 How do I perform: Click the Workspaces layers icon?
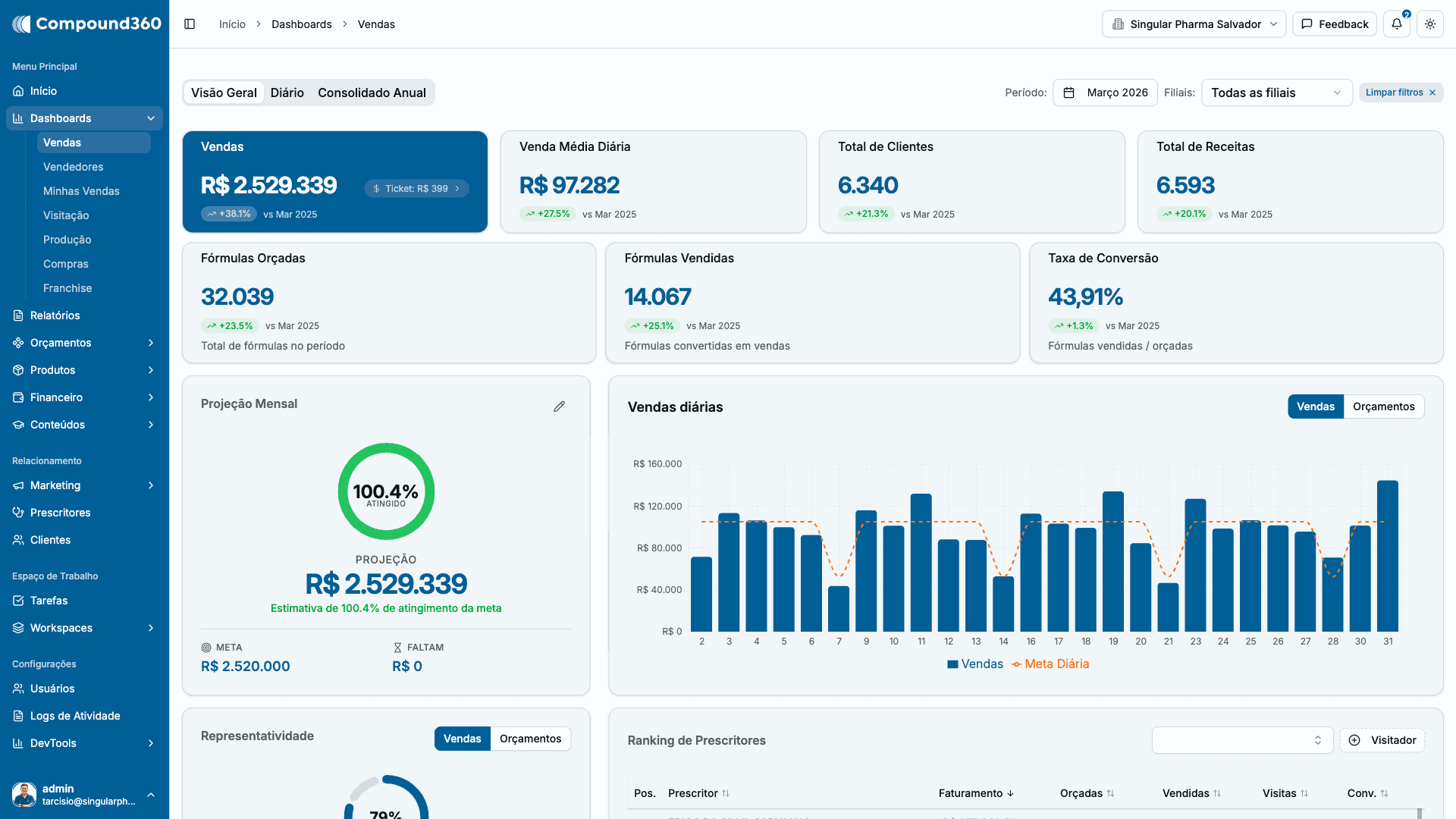[x=18, y=628]
